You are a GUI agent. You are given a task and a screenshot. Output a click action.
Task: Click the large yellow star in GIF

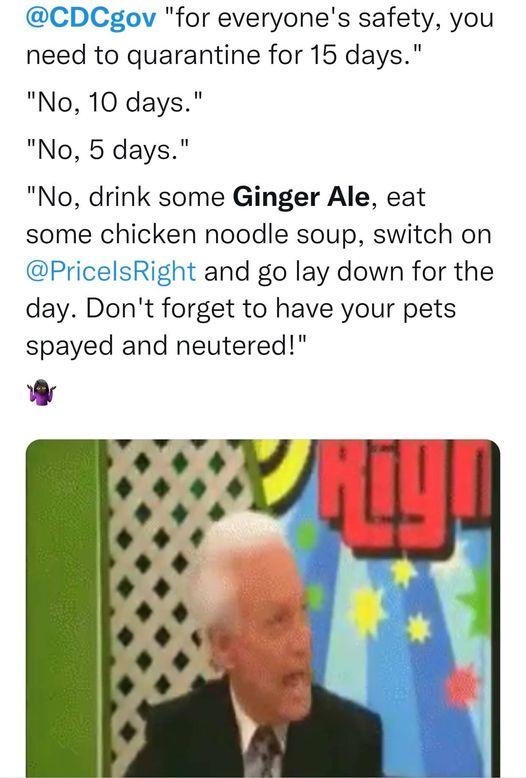pos(367,610)
